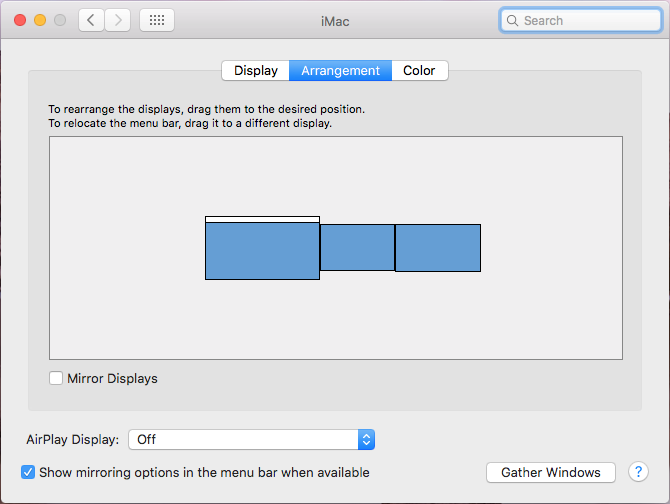Click the magnifier icon in the search field
Viewport: 670px width, 504px height.
[x=512, y=21]
